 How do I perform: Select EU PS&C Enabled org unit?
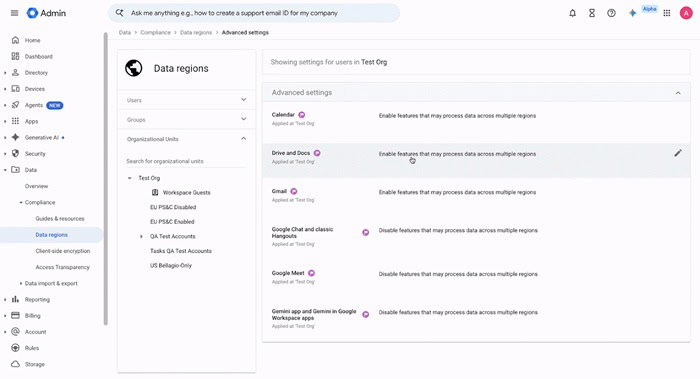[172, 221]
